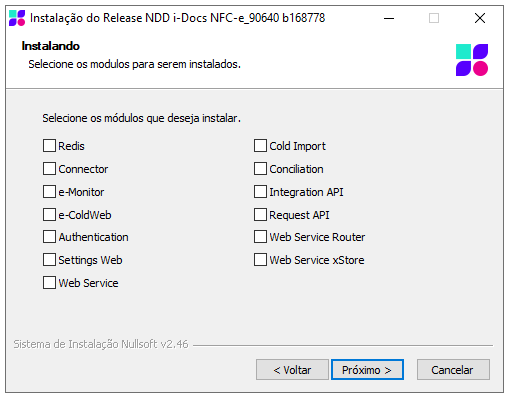Select the e-Monitor module checkbox
Screen dimensions: 510x401
[49, 192]
